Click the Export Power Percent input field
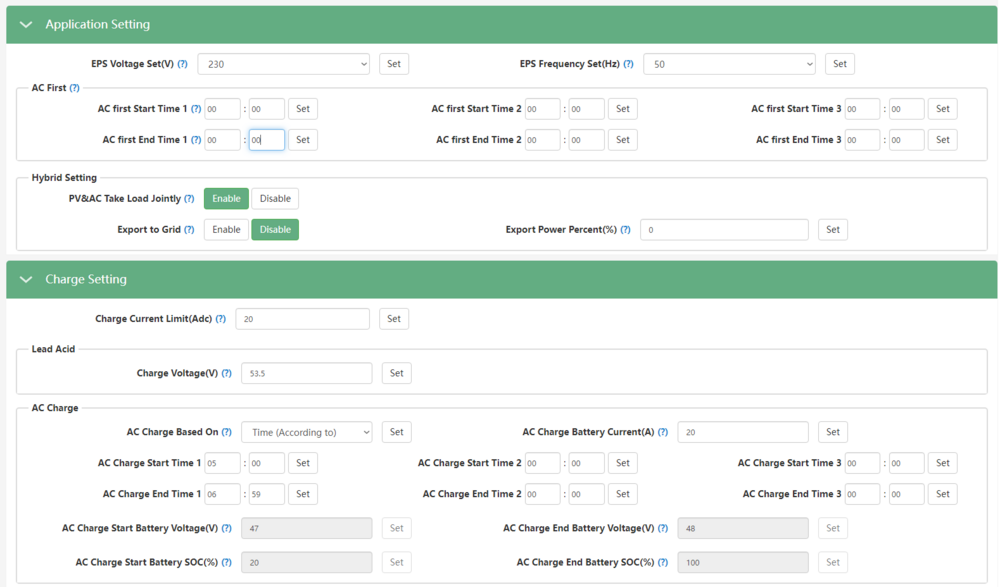 click(x=724, y=230)
